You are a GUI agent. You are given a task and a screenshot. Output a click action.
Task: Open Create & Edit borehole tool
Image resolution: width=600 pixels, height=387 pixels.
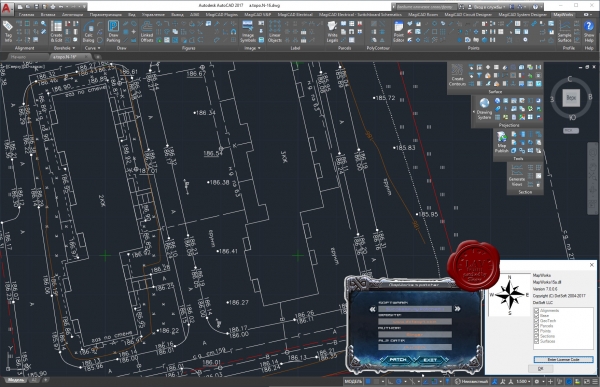pos(56,31)
